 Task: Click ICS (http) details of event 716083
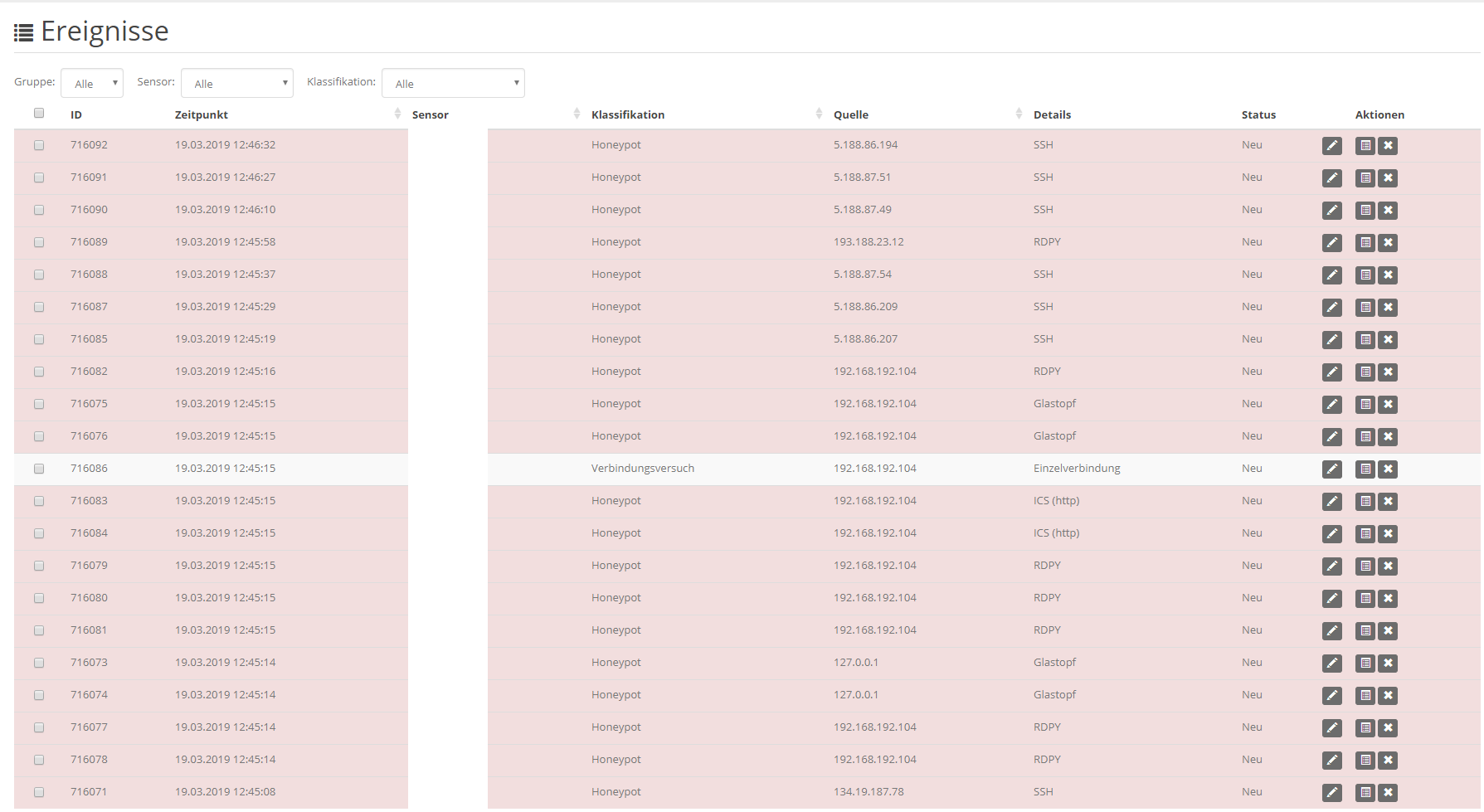tap(1056, 501)
